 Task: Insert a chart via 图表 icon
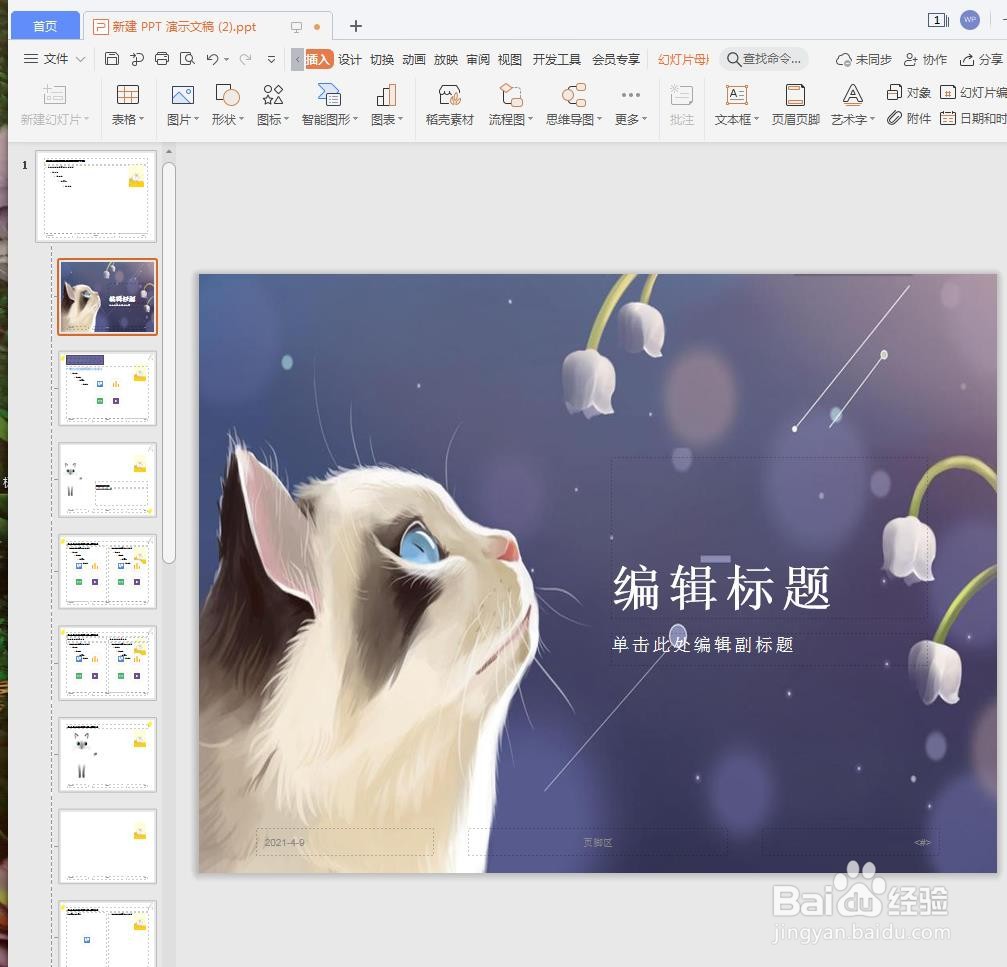click(x=386, y=95)
